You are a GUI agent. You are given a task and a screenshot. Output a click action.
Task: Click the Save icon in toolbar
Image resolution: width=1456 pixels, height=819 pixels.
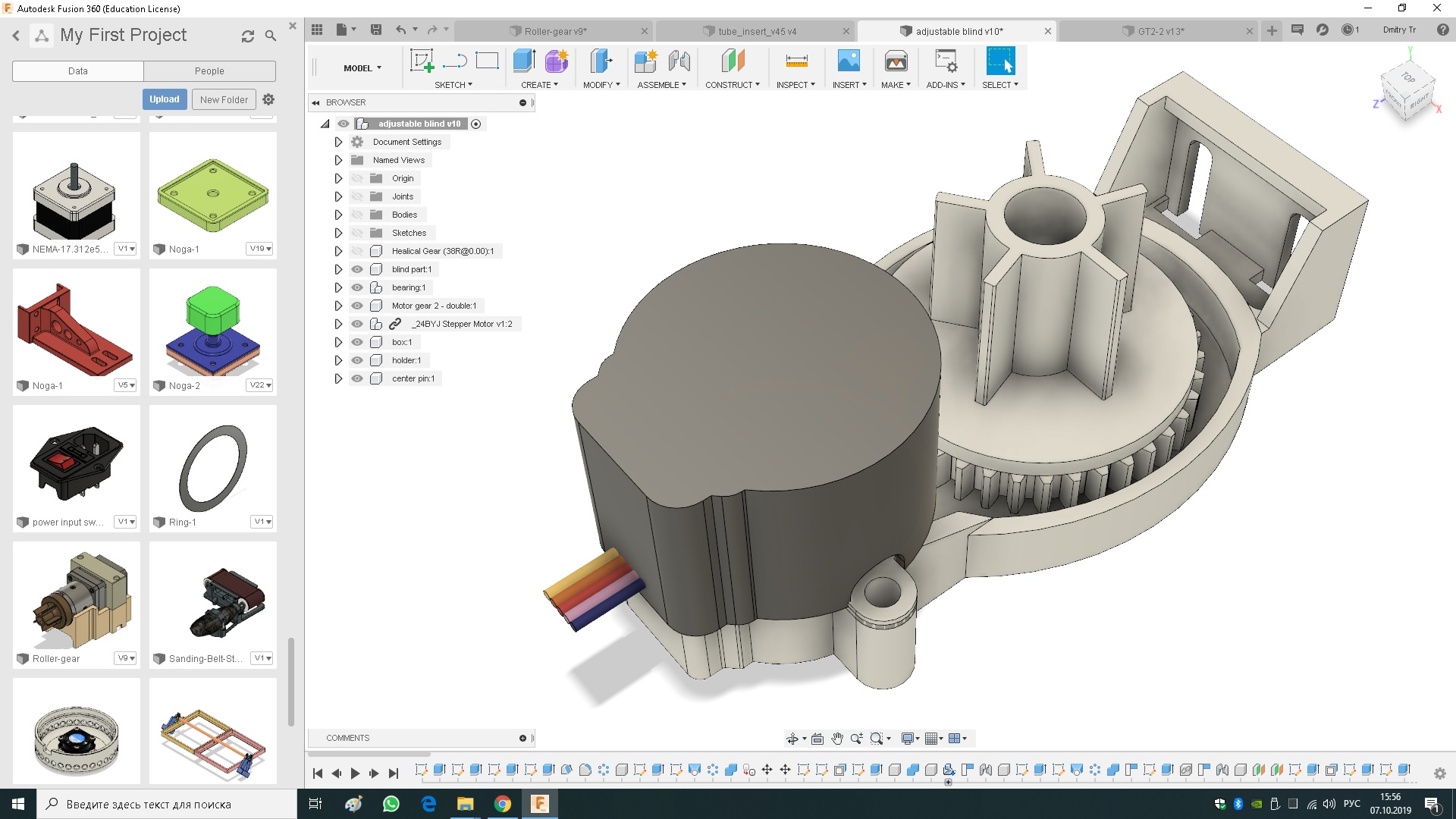point(375,30)
